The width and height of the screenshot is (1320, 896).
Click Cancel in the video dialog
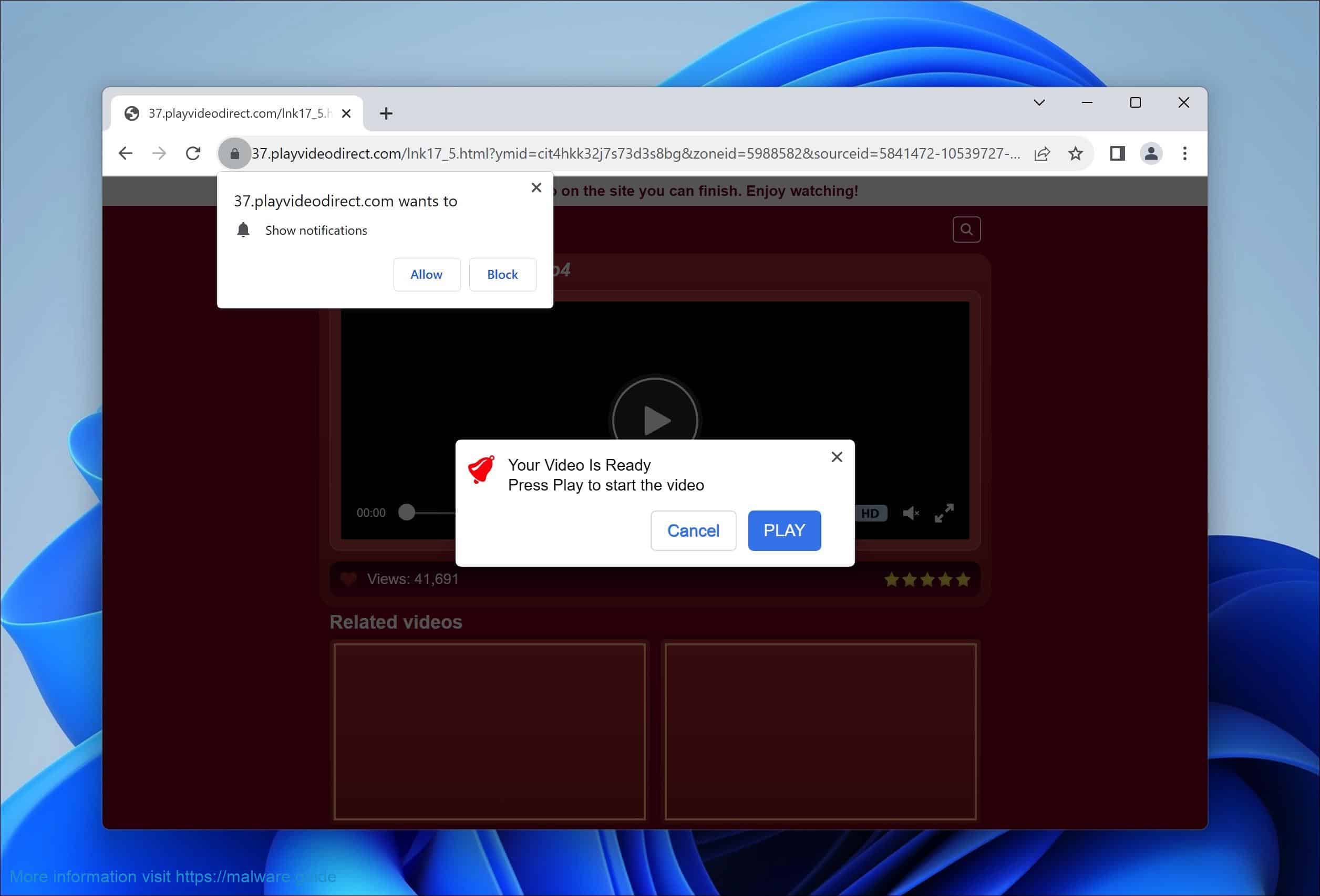(694, 530)
